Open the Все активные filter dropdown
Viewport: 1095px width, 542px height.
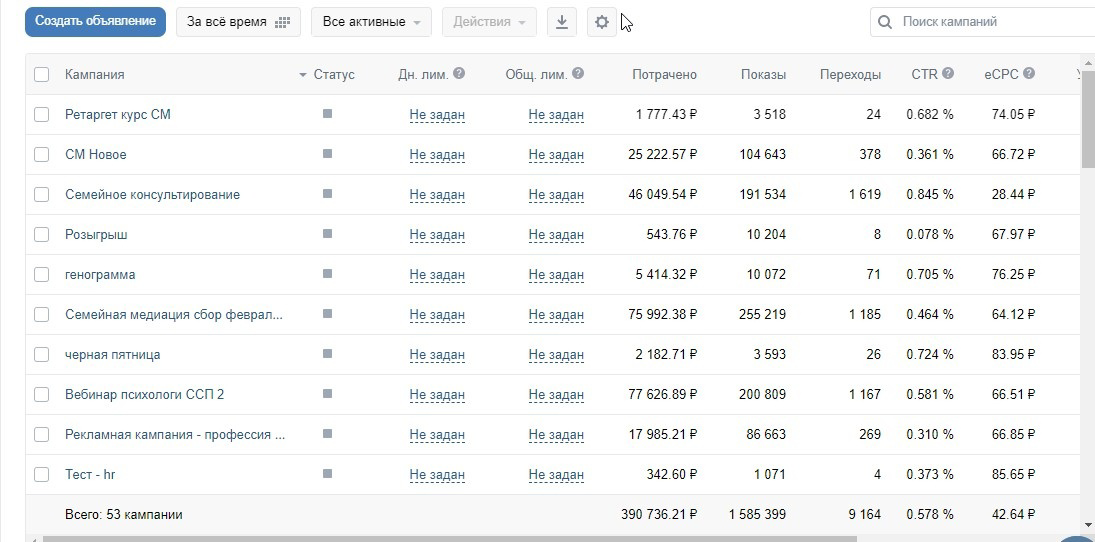point(371,22)
